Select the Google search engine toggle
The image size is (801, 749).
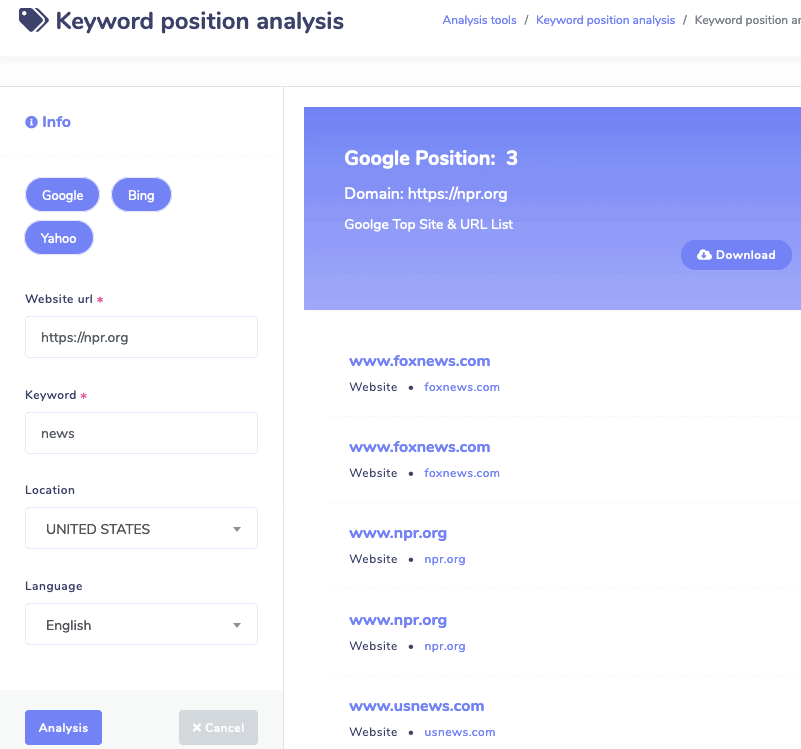point(62,195)
